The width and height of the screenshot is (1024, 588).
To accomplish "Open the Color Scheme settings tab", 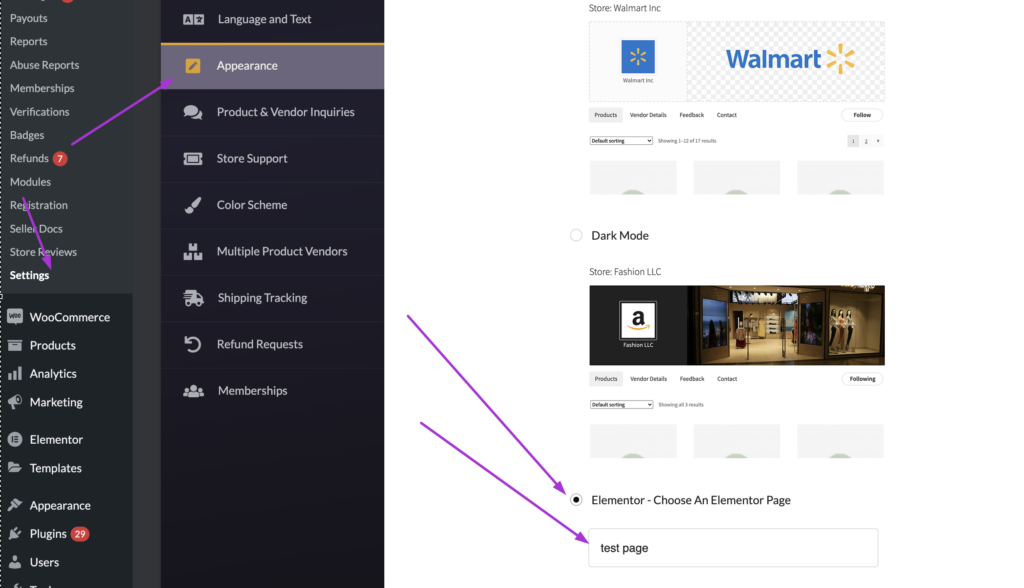I will coord(272,205).
